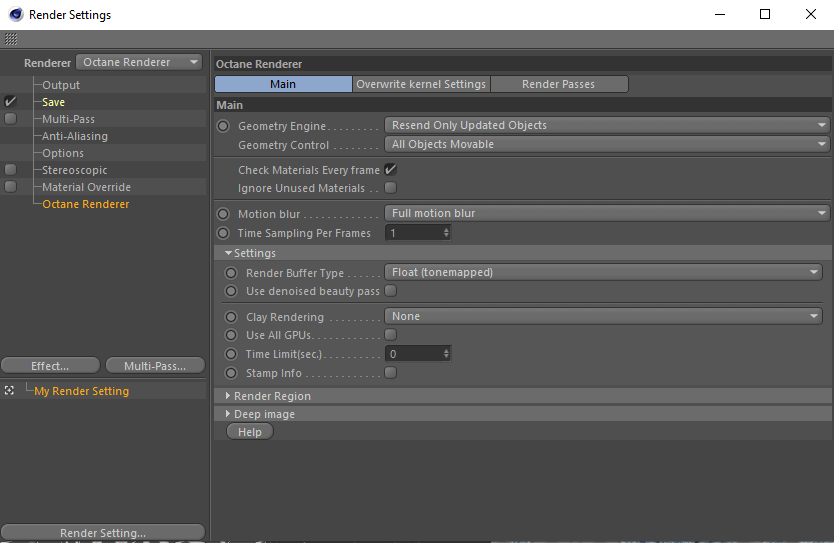The width and height of the screenshot is (834, 543).
Task: Open the Renderer dropdown
Action: coord(139,62)
